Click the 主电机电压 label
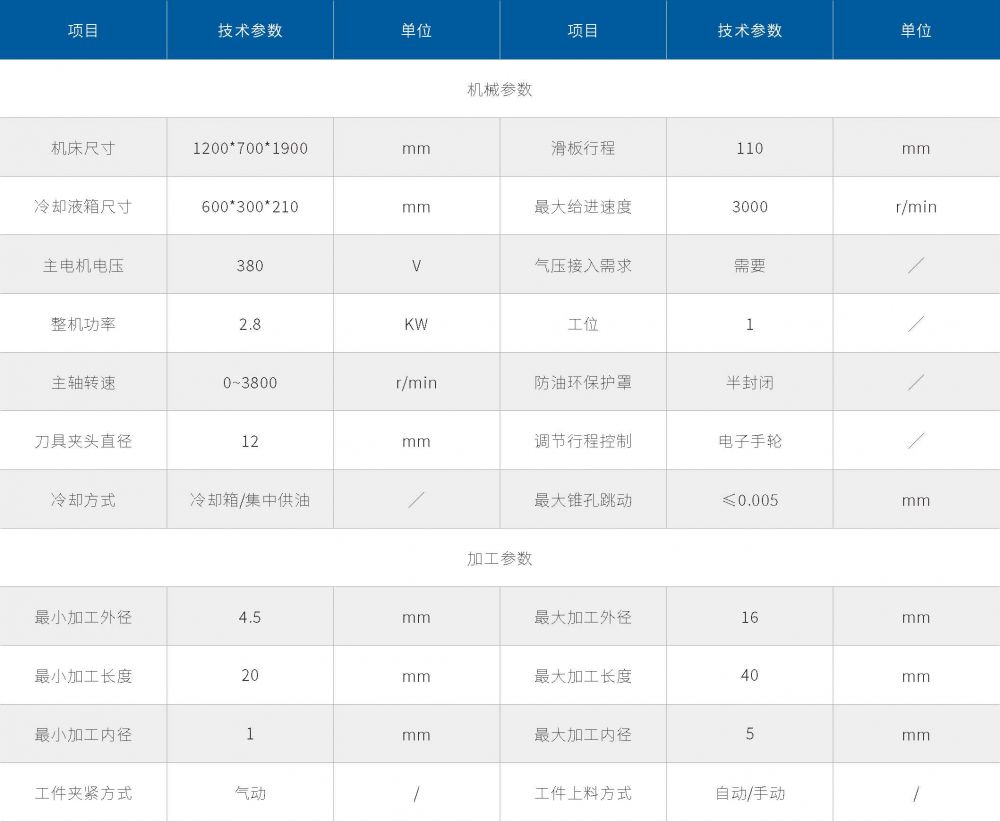1000x822 pixels. tap(83, 266)
